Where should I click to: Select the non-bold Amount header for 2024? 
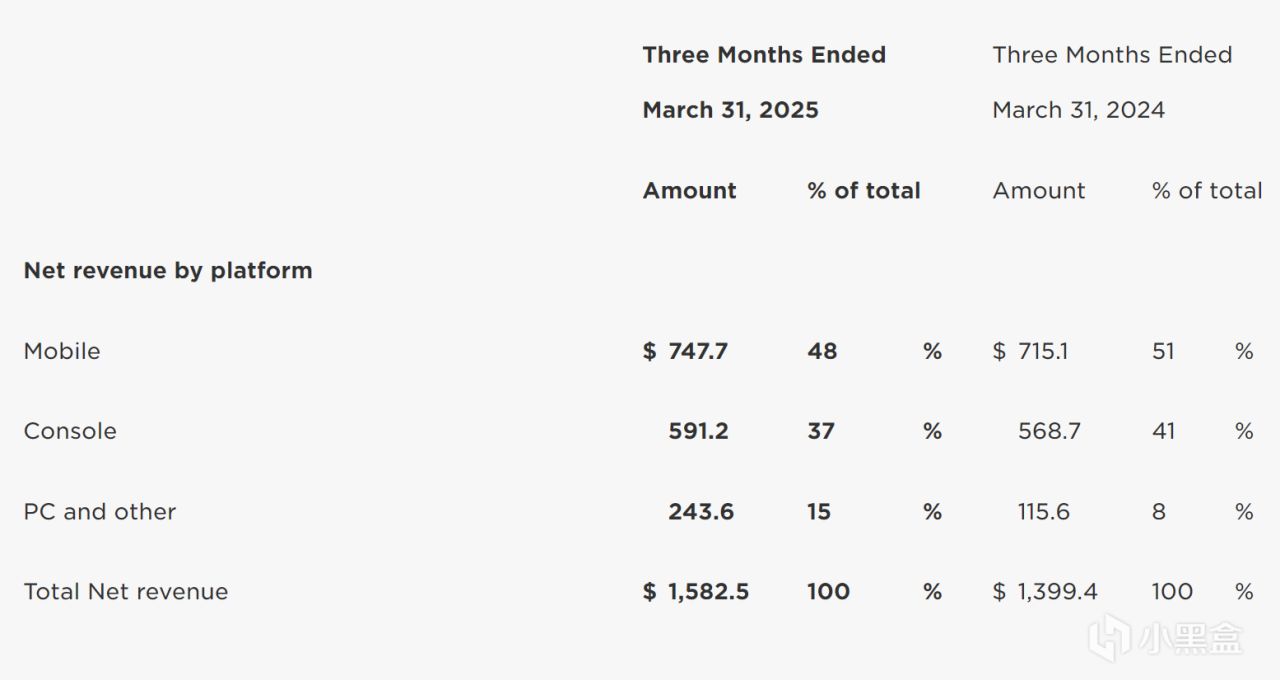coord(1038,190)
